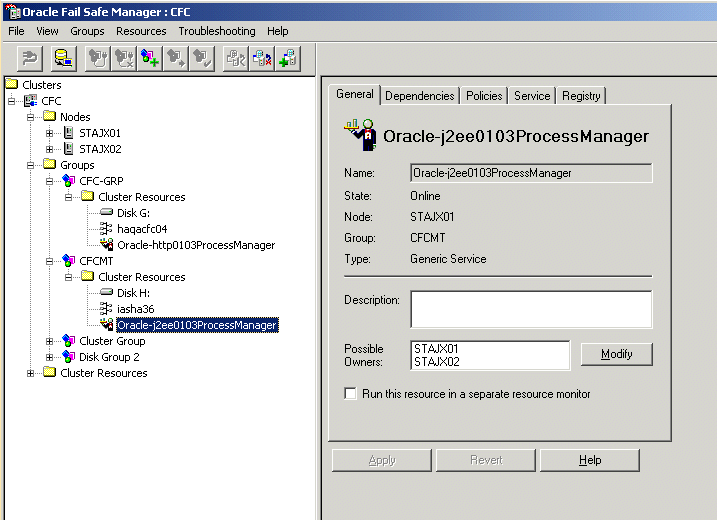The height and width of the screenshot is (520, 717).
Task: Click the Oracle-http0103ProcessManager service icon
Action: [107, 245]
